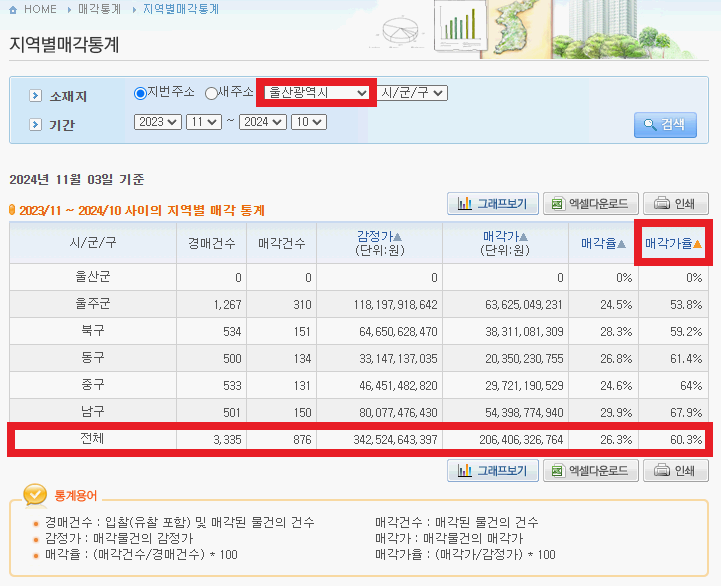Click the upper 엑셀다운로드 button
The width and height of the screenshot is (721, 586).
coord(590,203)
